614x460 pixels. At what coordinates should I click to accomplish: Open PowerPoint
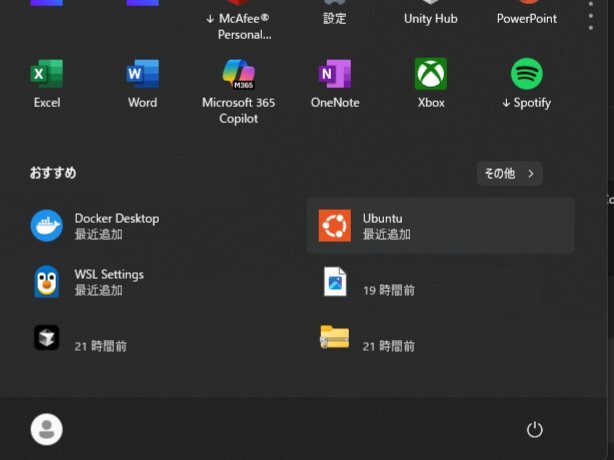(527, 14)
